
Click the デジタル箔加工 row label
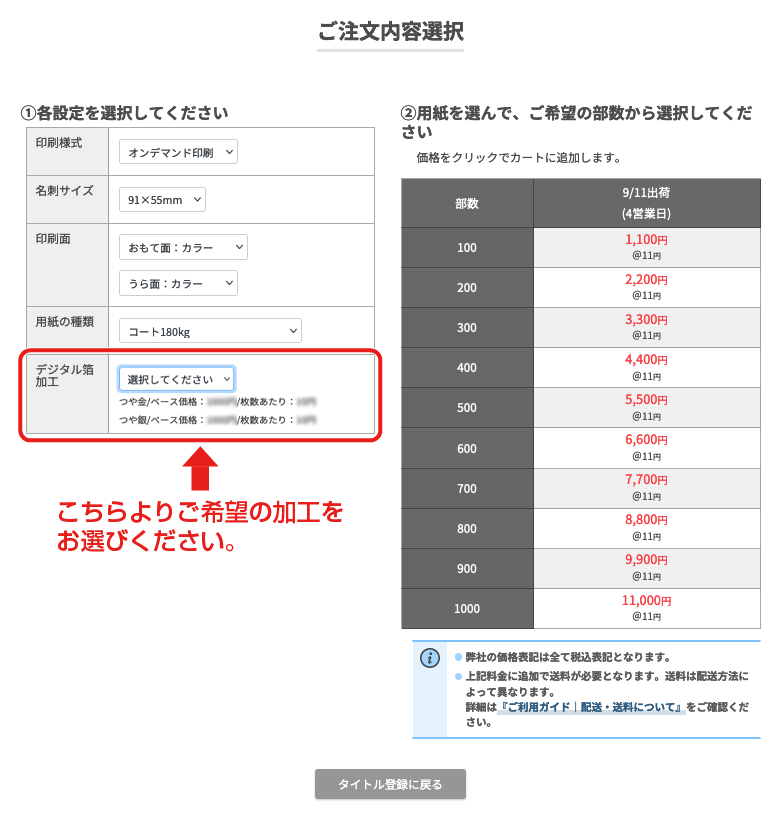(64, 375)
